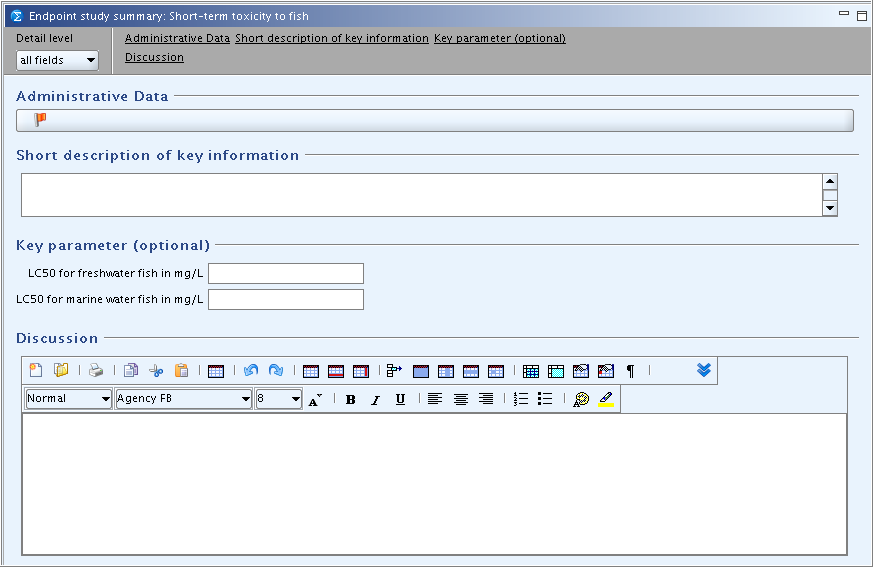Click the eraser-over-table icon without red cell

581,371
